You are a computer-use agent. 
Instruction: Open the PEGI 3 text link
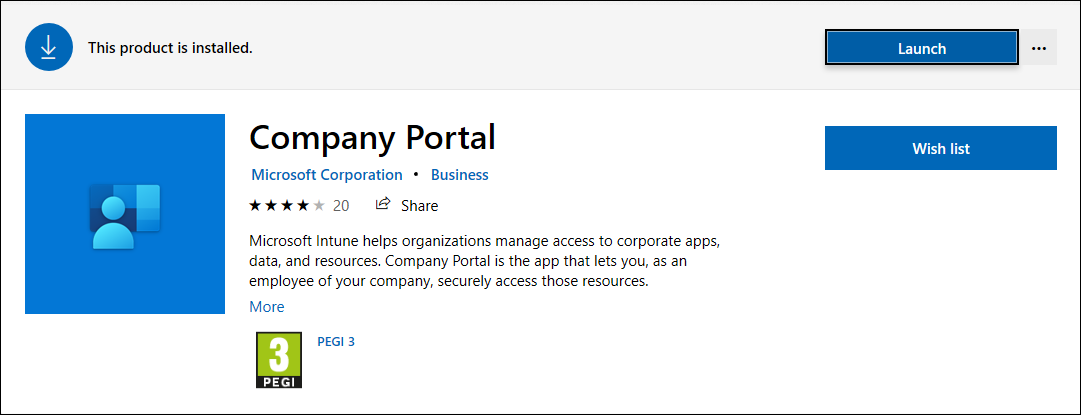click(x=336, y=341)
